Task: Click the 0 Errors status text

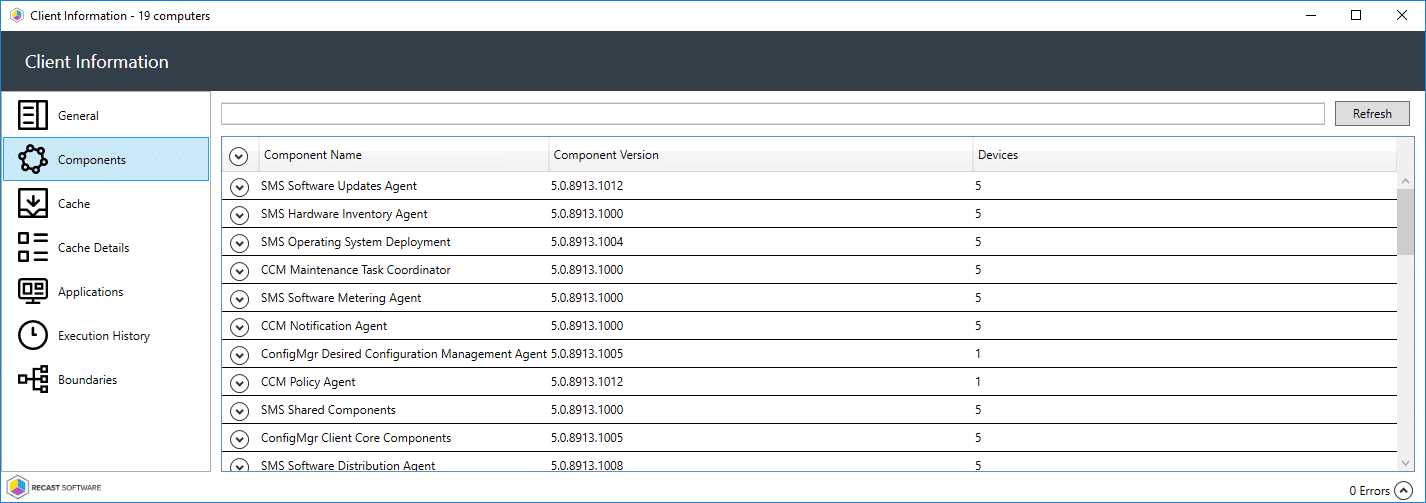Action: point(1369,490)
